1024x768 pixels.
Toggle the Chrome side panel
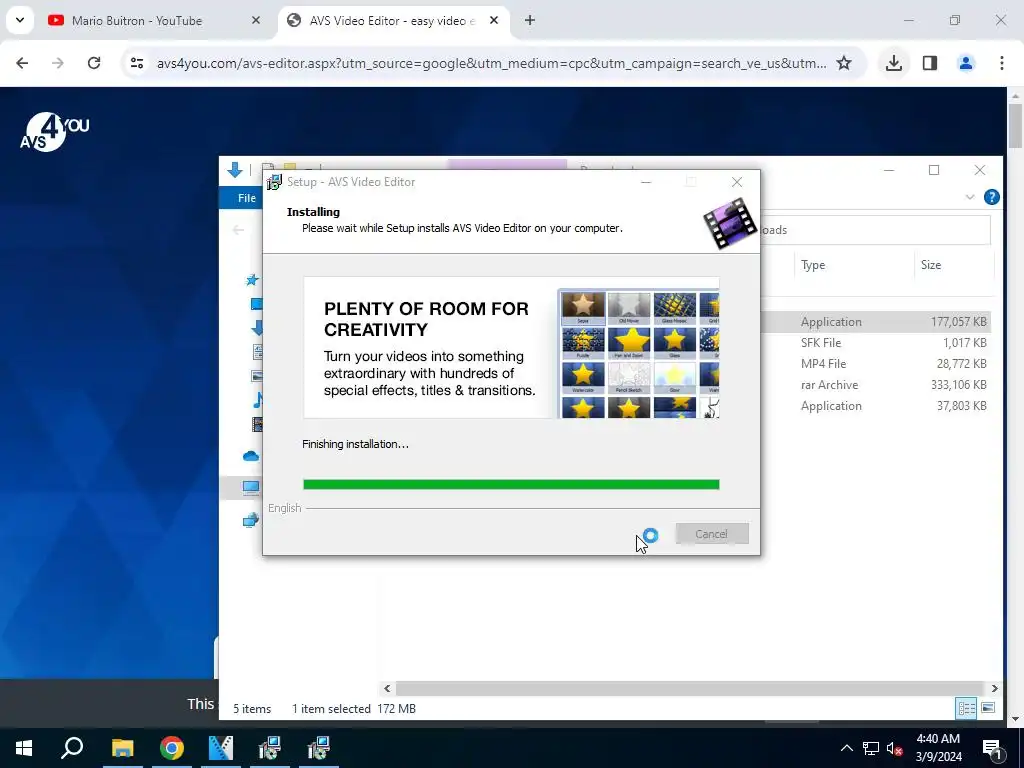pyautogui.click(x=930, y=63)
